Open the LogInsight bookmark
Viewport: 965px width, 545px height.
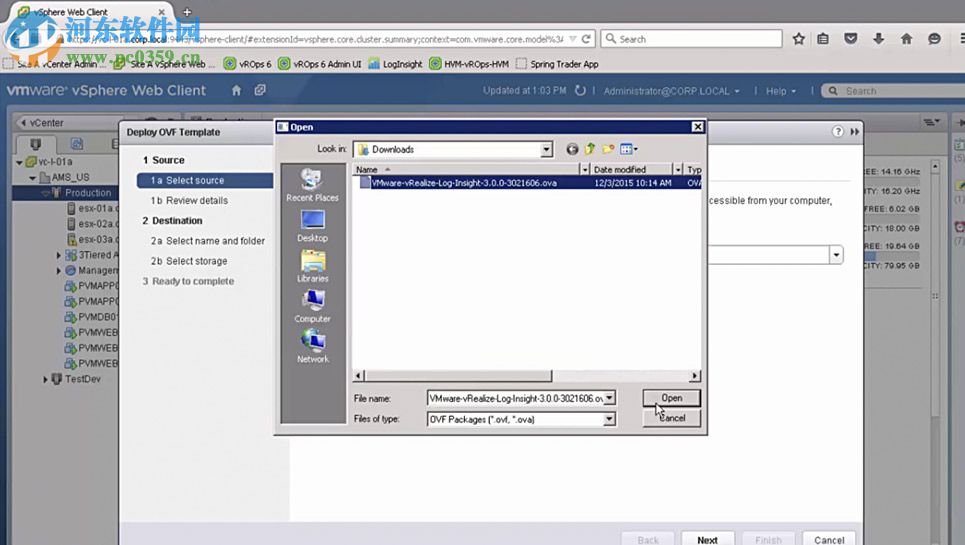[395, 64]
